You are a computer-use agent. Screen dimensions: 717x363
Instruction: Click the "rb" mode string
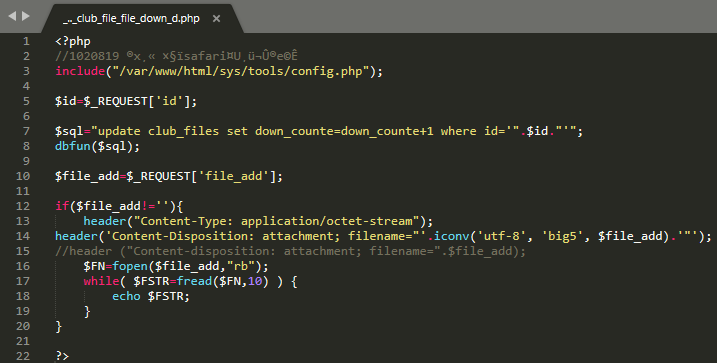[x=241, y=266]
